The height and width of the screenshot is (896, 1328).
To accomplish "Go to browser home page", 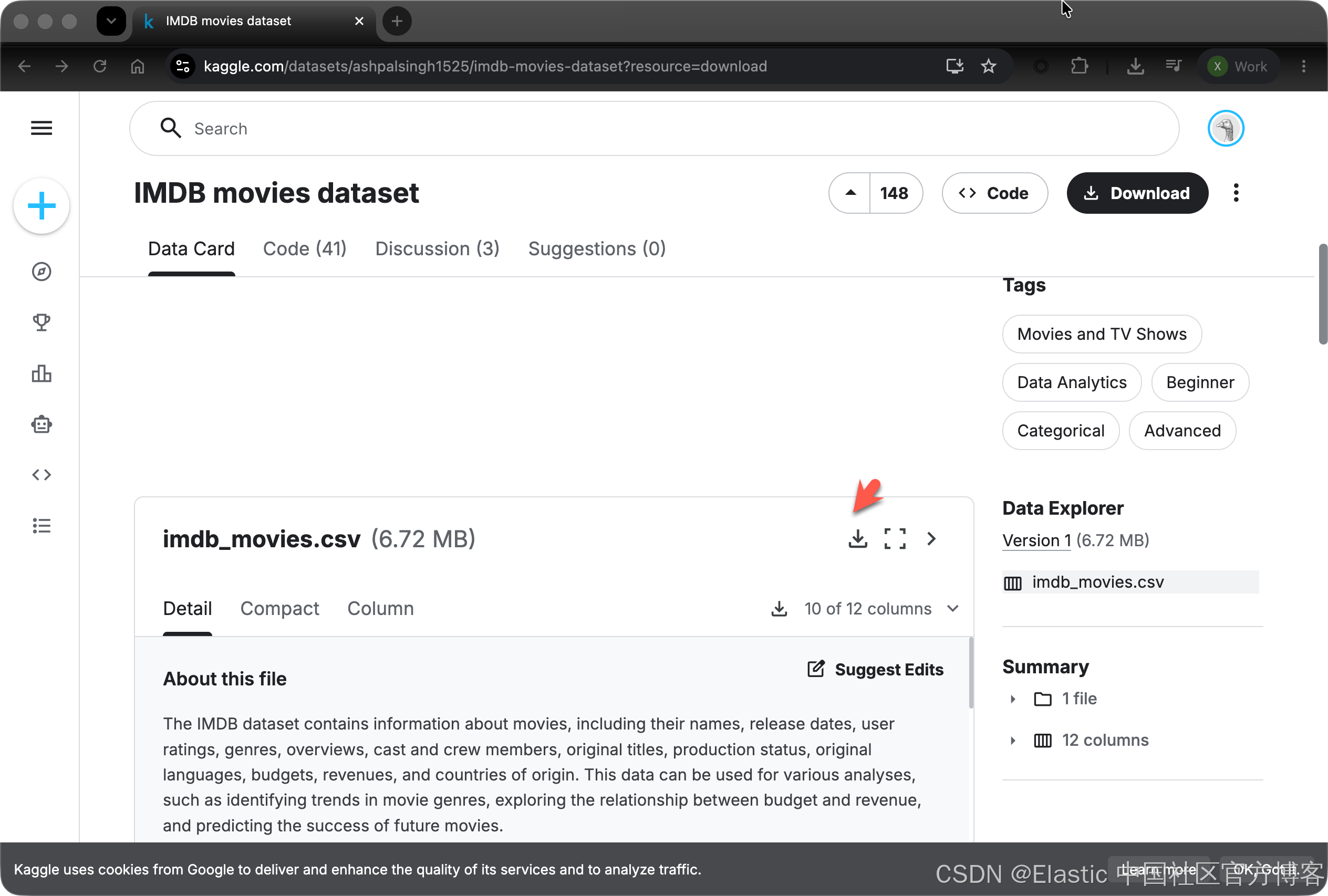I will (x=138, y=66).
